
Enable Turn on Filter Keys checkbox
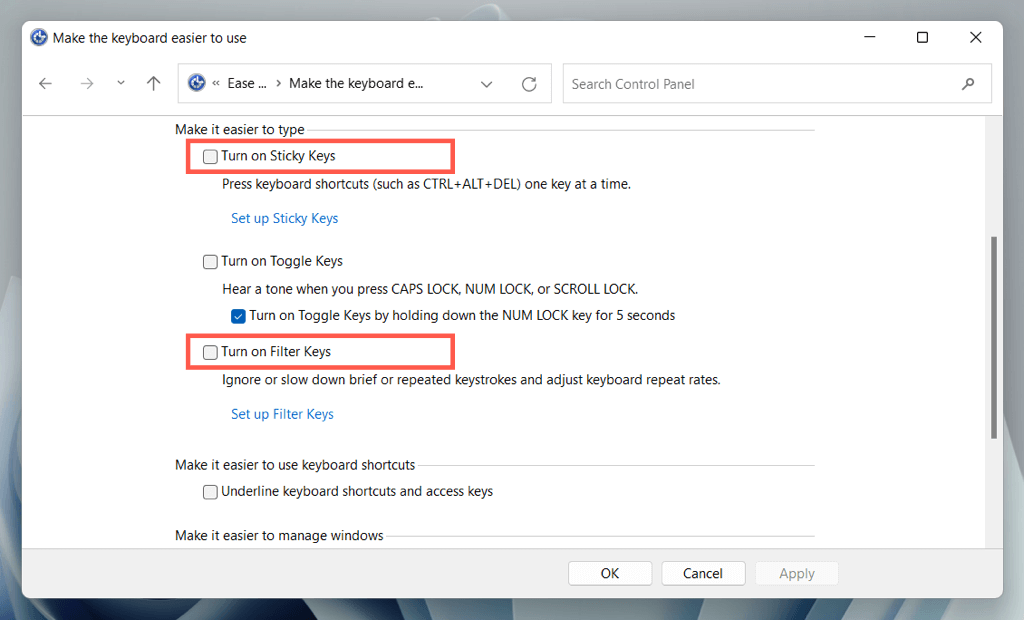point(210,352)
